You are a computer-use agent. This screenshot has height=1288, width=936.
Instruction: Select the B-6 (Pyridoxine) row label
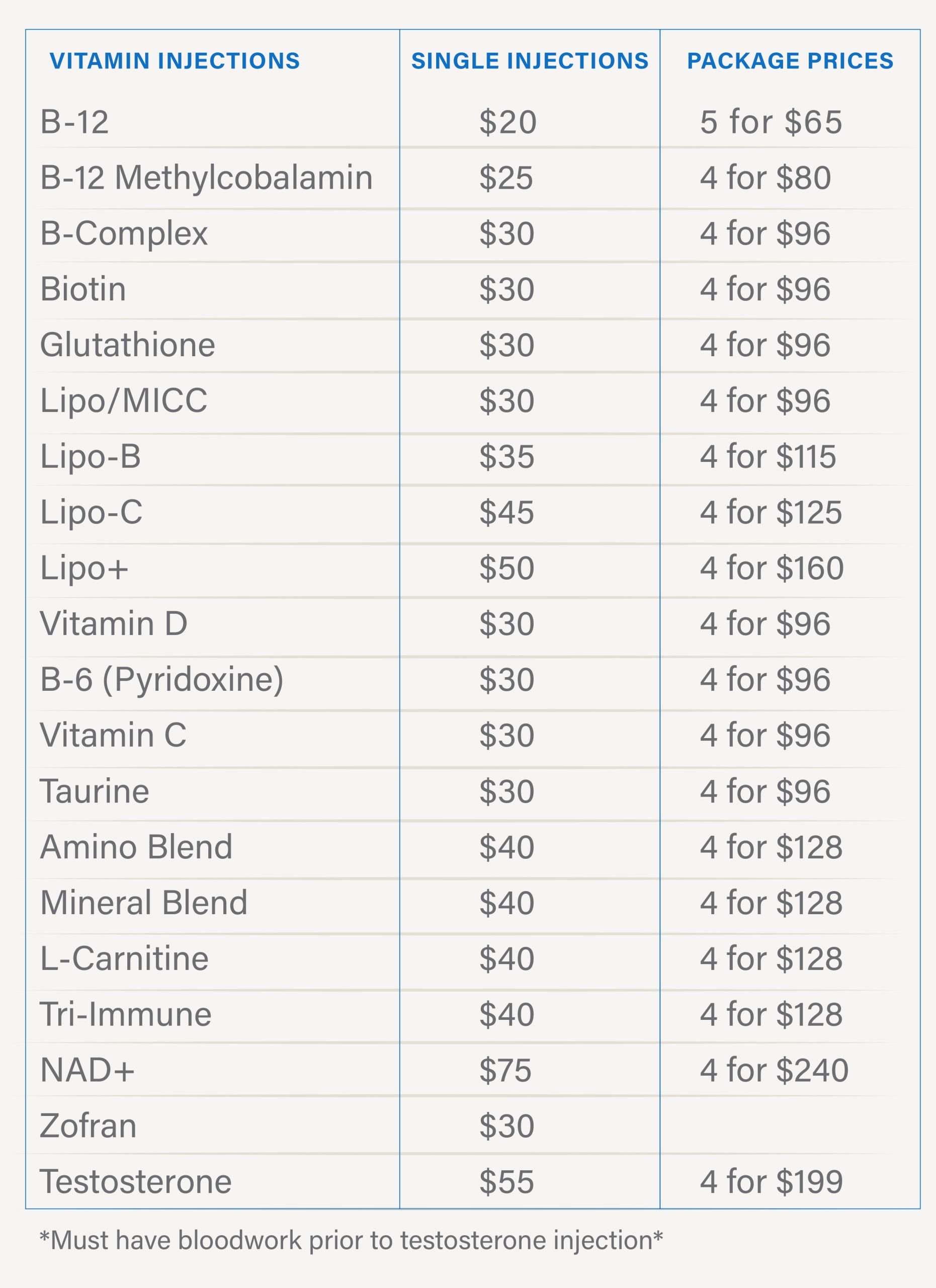coord(162,679)
